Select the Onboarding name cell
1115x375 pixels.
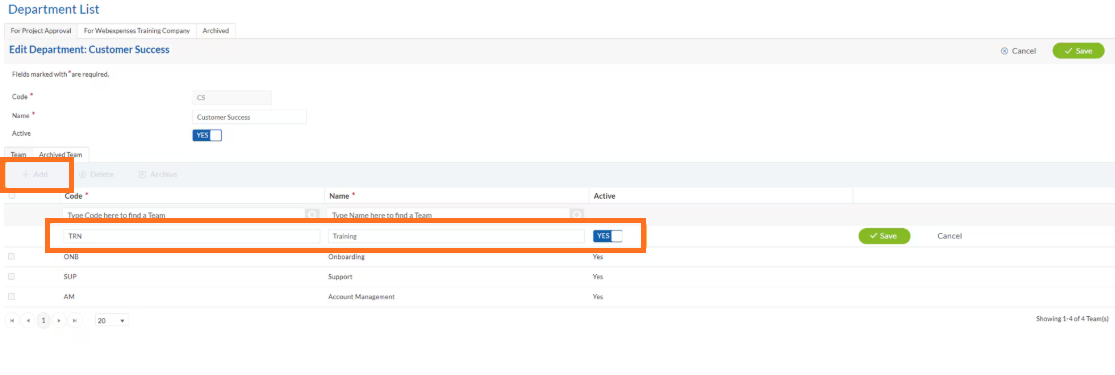pyautogui.click(x=346, y=257)
